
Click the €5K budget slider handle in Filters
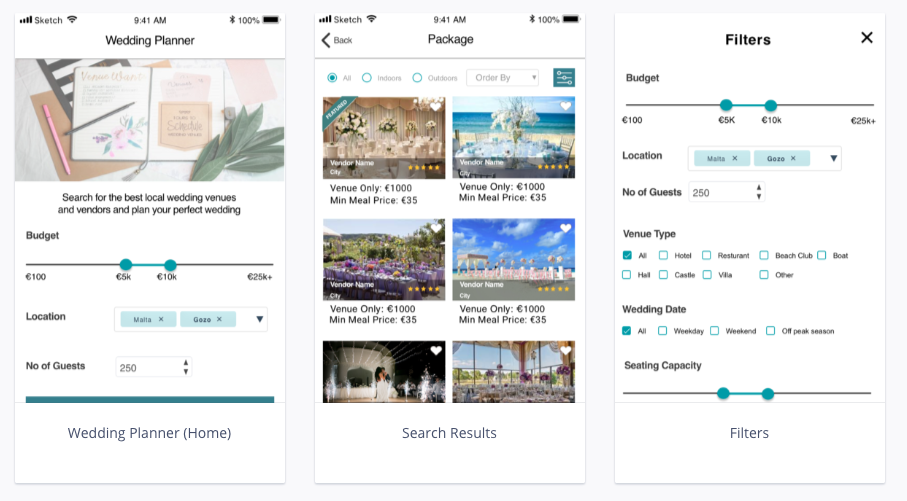726,105
